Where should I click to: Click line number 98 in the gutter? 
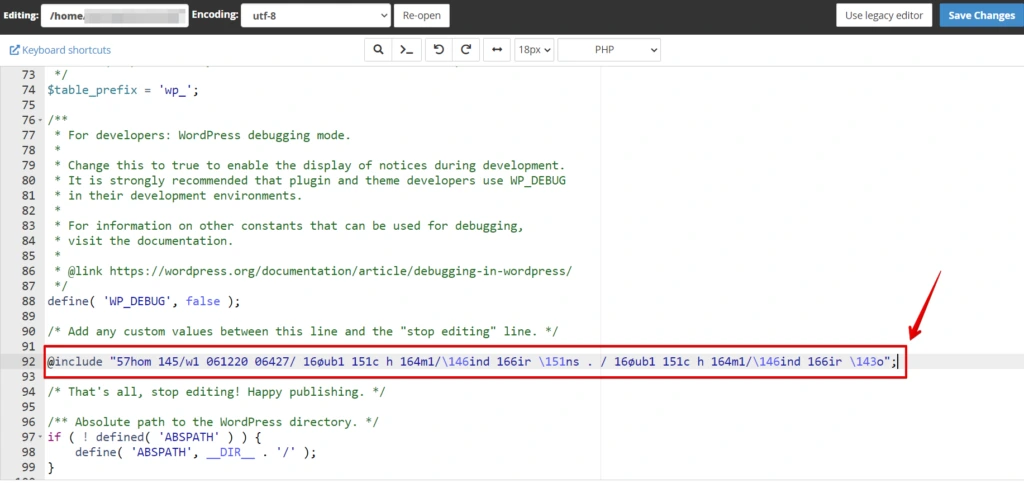[27, 452]
